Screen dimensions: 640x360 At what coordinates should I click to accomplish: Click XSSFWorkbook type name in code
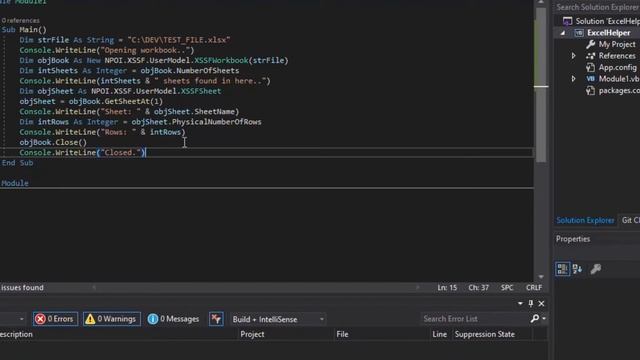[221, 60]
